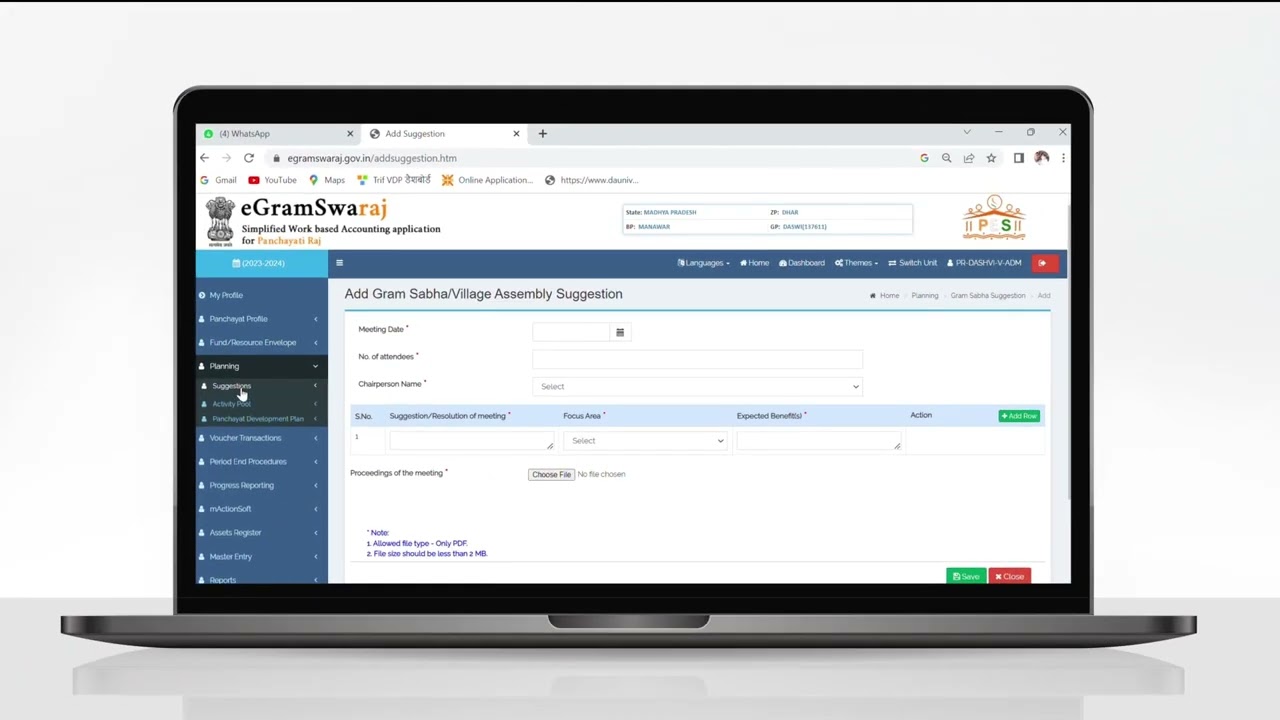Open the Focus Area select dropdown

click(645, 441)
